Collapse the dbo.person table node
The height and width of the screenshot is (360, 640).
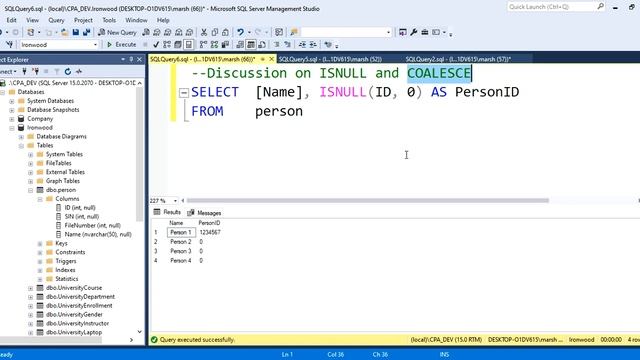pyautogui.click(x=31, y=190)
